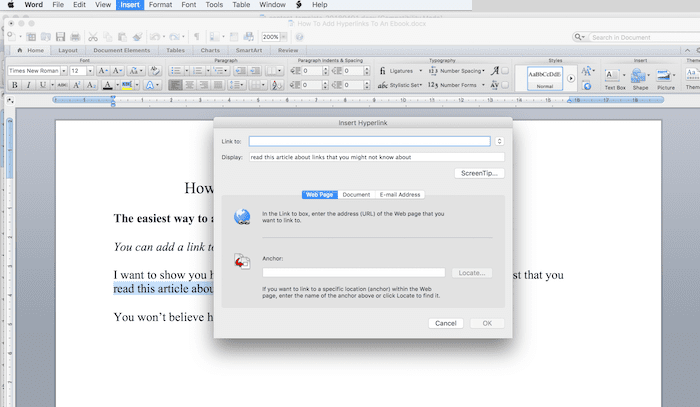
Task: Select the E-mail Address tab in dialog
Action: [x=400, y=195]
